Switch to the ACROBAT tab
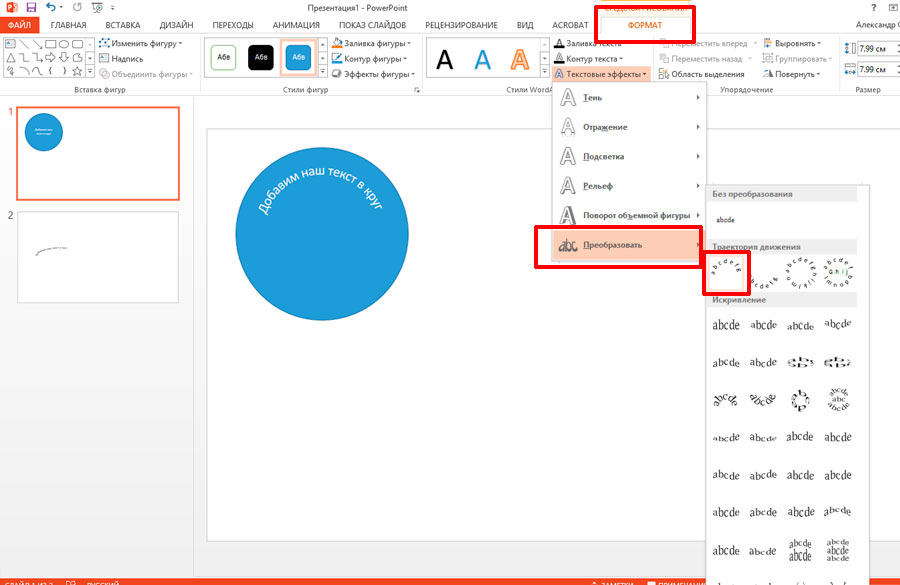 pos(570,25)
